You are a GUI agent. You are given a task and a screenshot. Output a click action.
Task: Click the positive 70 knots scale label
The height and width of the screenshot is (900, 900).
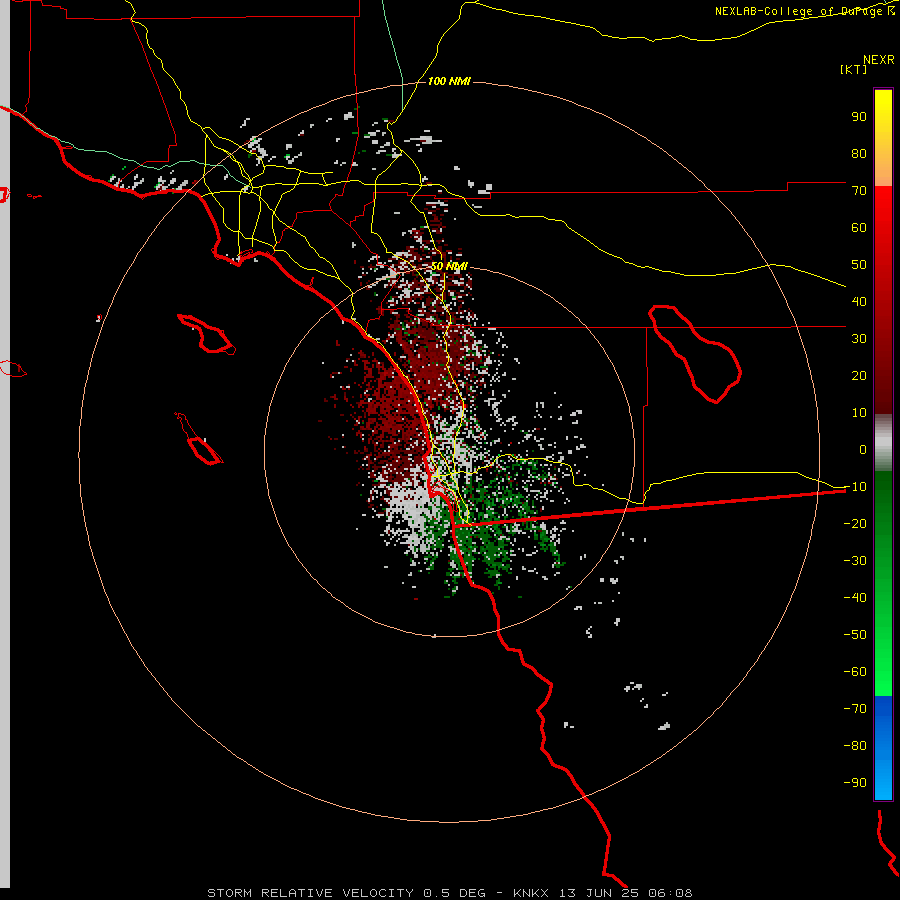click(859, 191)
